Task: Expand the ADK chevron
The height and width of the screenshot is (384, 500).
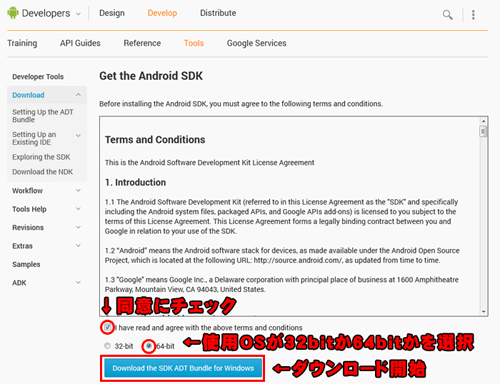Action: (x=78, y=282)
